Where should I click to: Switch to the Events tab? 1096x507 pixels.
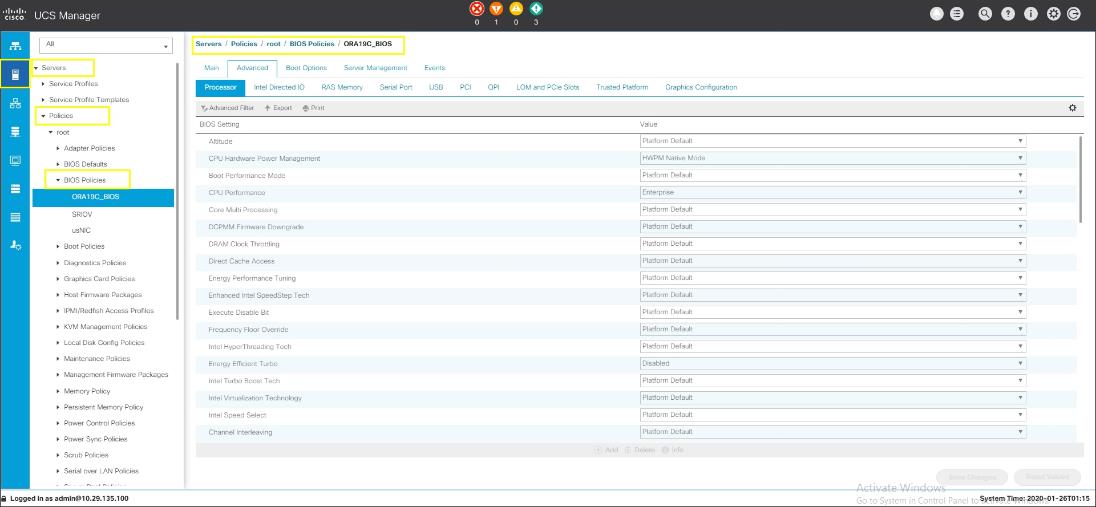(x=435, y=68)
